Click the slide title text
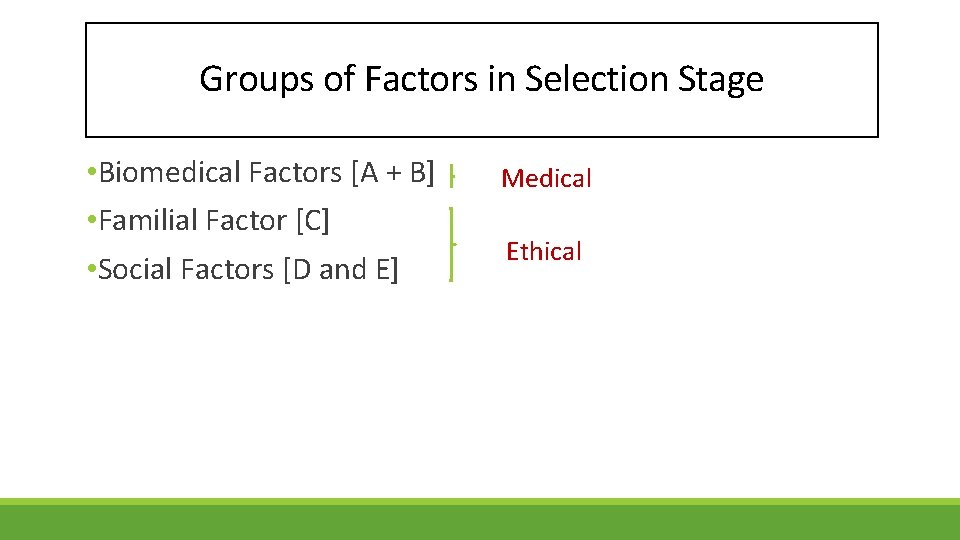This screenshot has height=540, width=960. pyautogui.click(x=481, y=79)
